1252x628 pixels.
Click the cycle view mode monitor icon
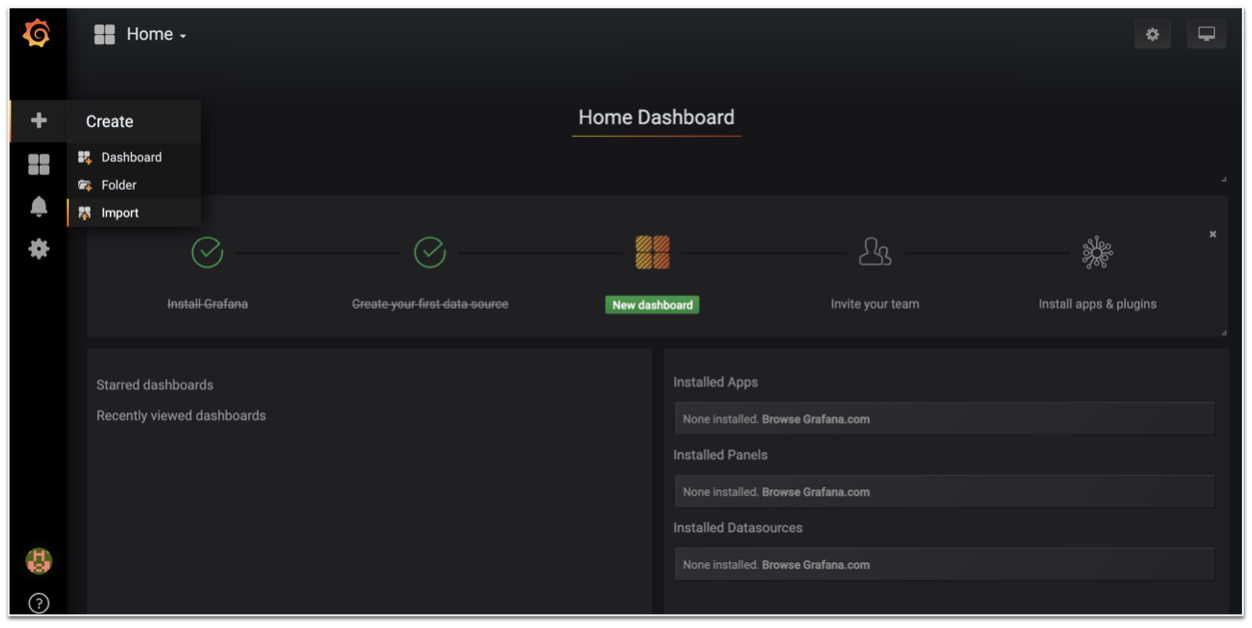pyautogui.click(x=1207, y=34)
